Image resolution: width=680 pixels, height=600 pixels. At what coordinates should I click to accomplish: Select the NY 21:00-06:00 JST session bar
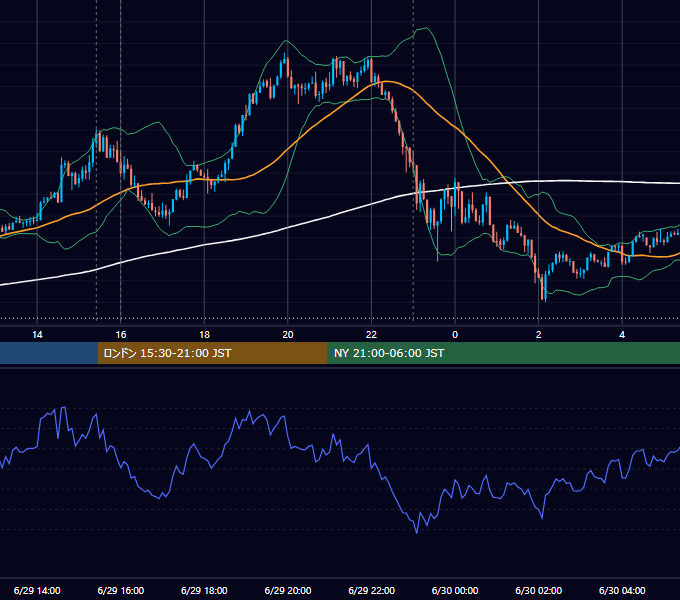[503, 353]
